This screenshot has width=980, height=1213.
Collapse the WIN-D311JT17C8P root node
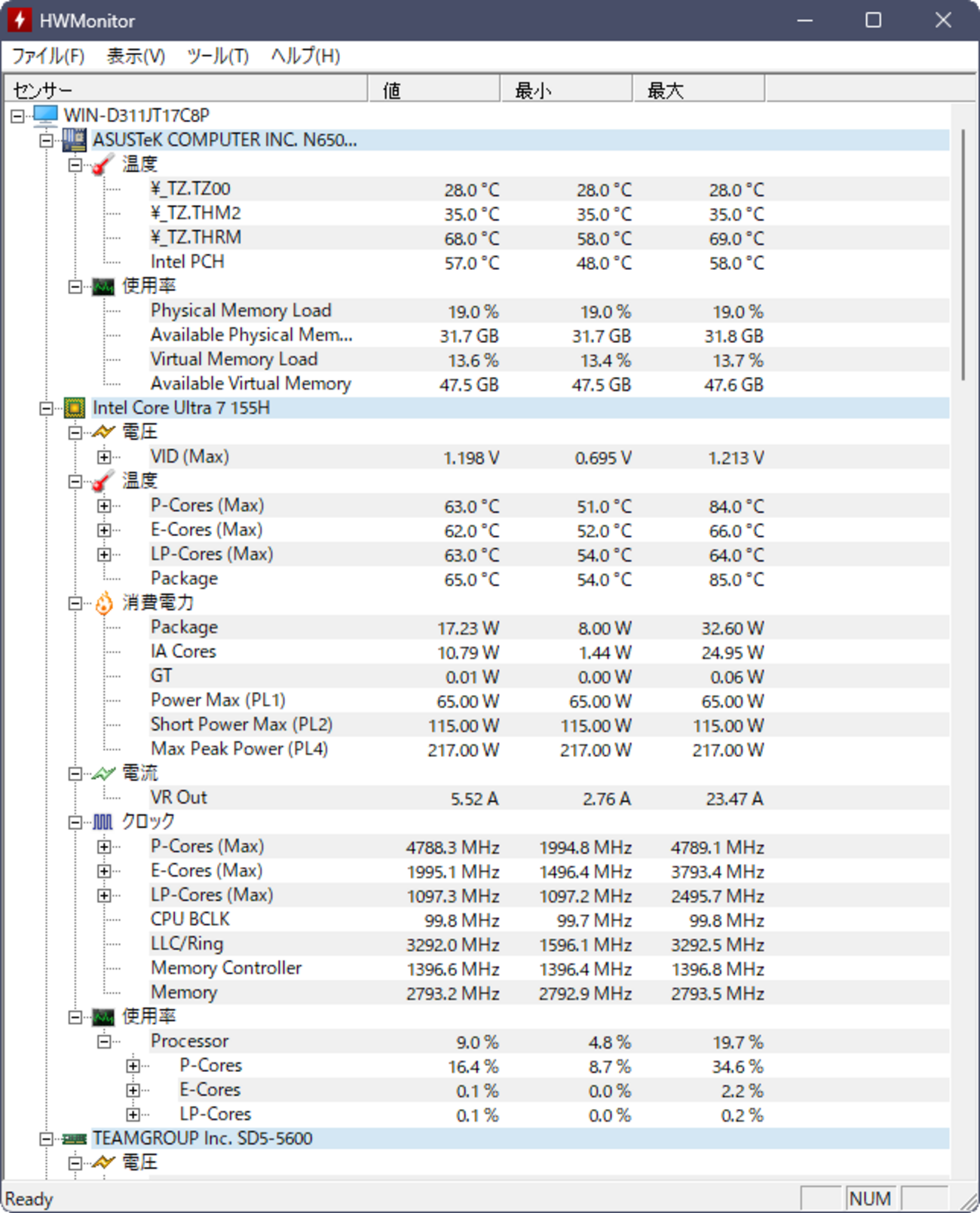(17, 116)
